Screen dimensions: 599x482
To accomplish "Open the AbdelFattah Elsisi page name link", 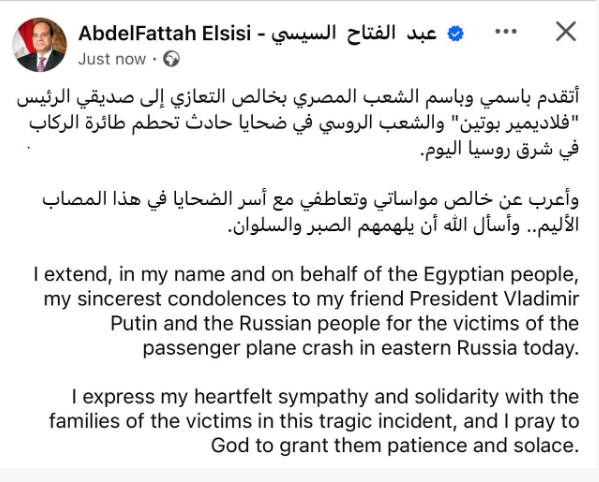I will [x=165, y=33].
